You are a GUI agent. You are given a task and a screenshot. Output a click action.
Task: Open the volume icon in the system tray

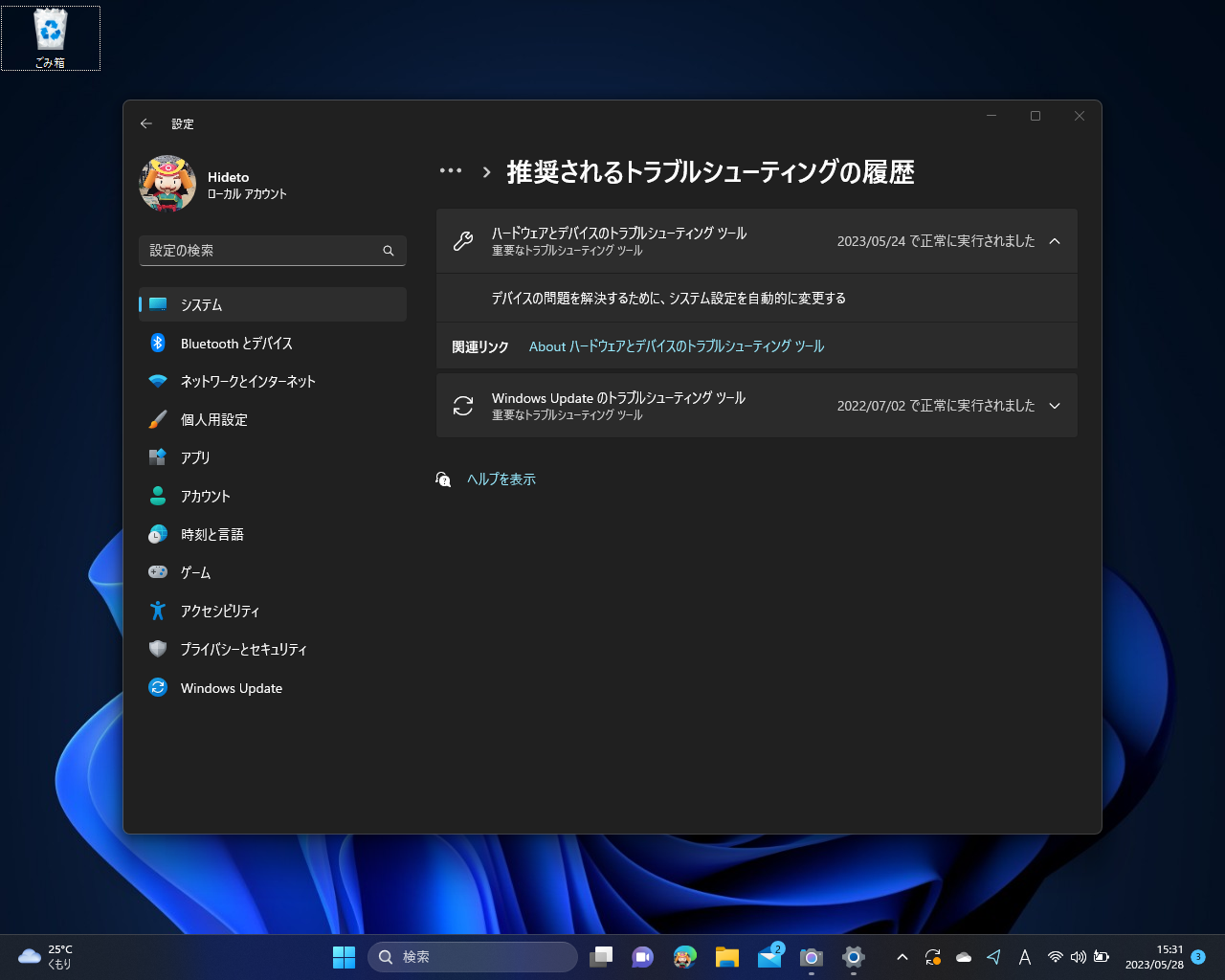pyautogui.click(x=1078, y=956)
